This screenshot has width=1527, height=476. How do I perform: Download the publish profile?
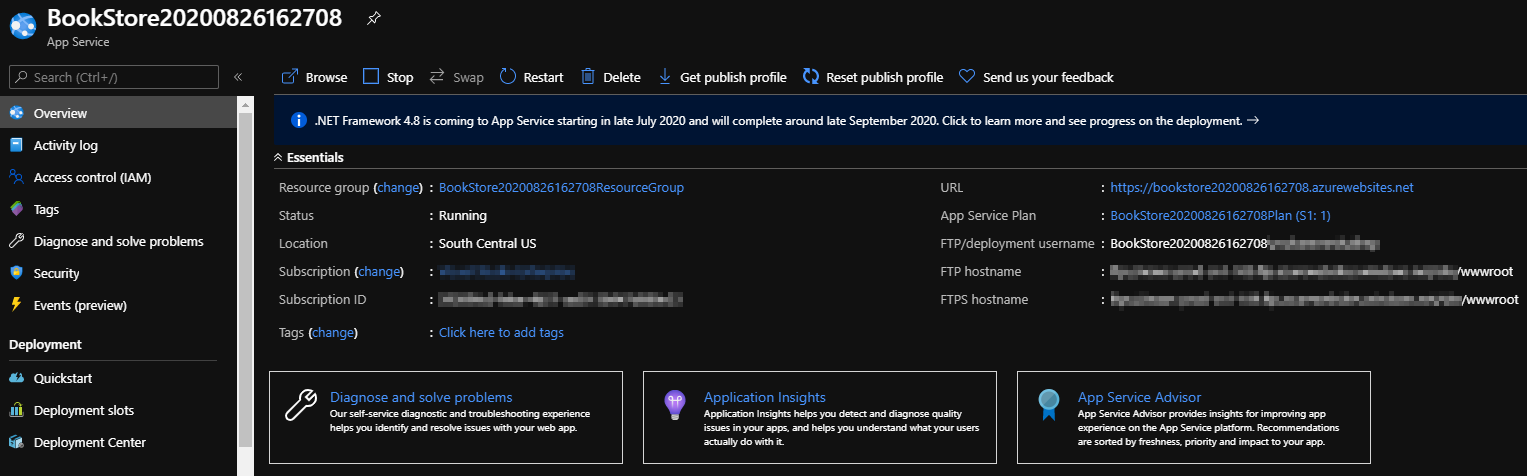[x=722, y=77]
